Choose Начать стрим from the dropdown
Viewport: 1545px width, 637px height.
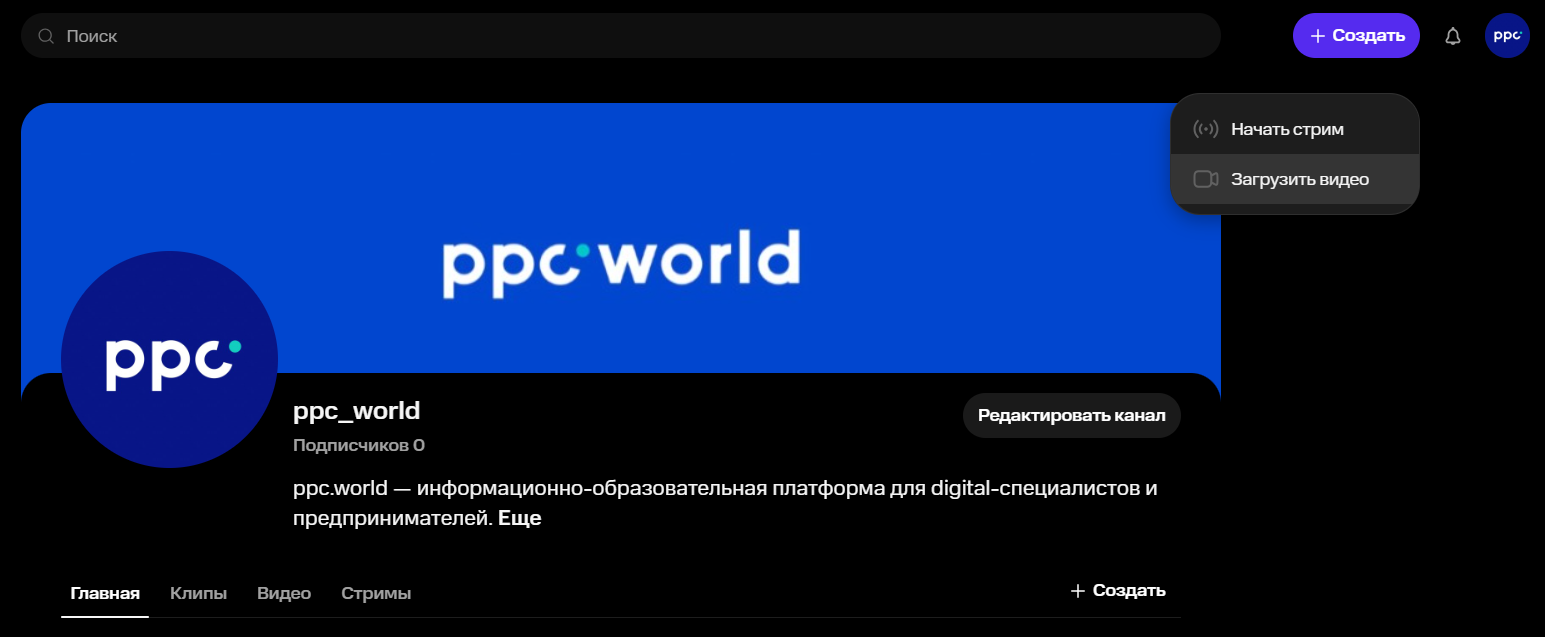[1295, 129]
